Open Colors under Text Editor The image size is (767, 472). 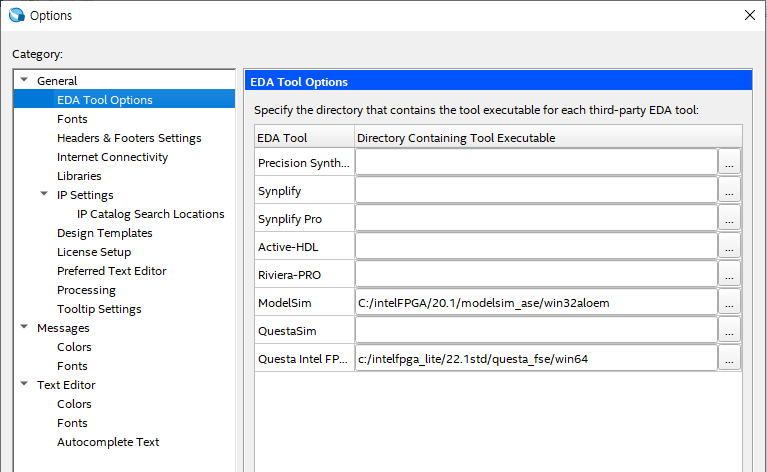[74, 404]
